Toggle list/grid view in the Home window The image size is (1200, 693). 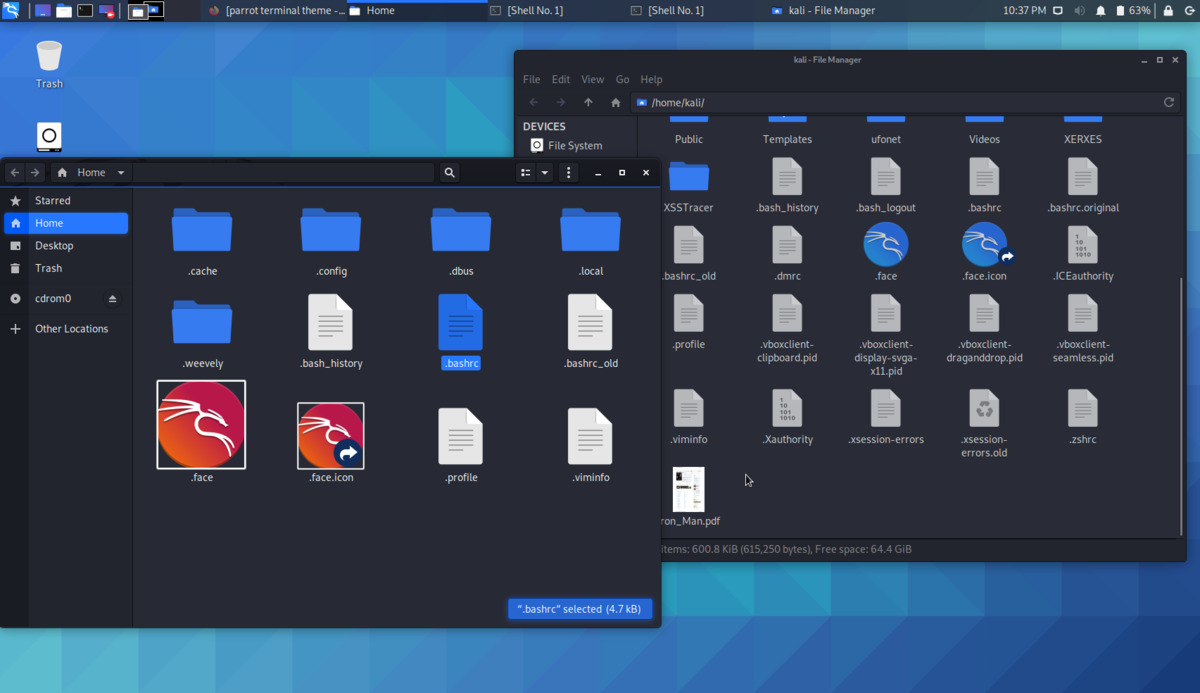526,173
